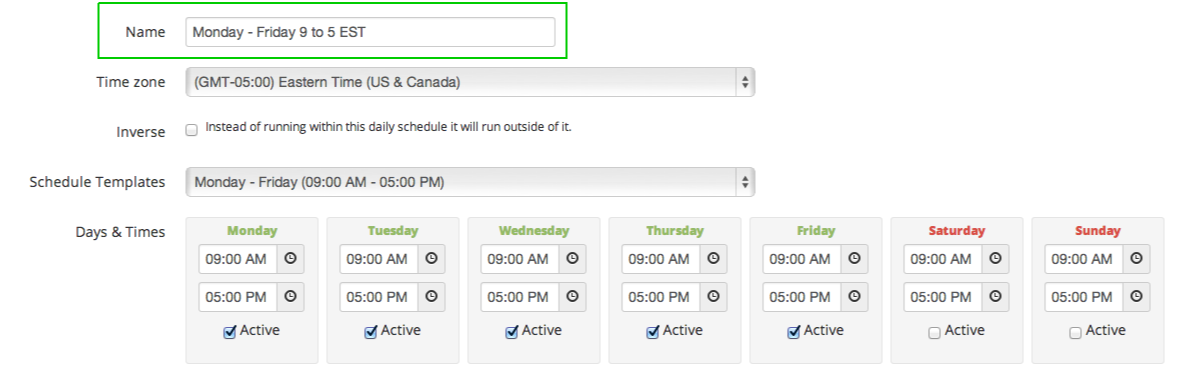The height and width of the screenshot is (386, 1180).
Task: Open the time picker for Friday end time
Action: (854, 297)
